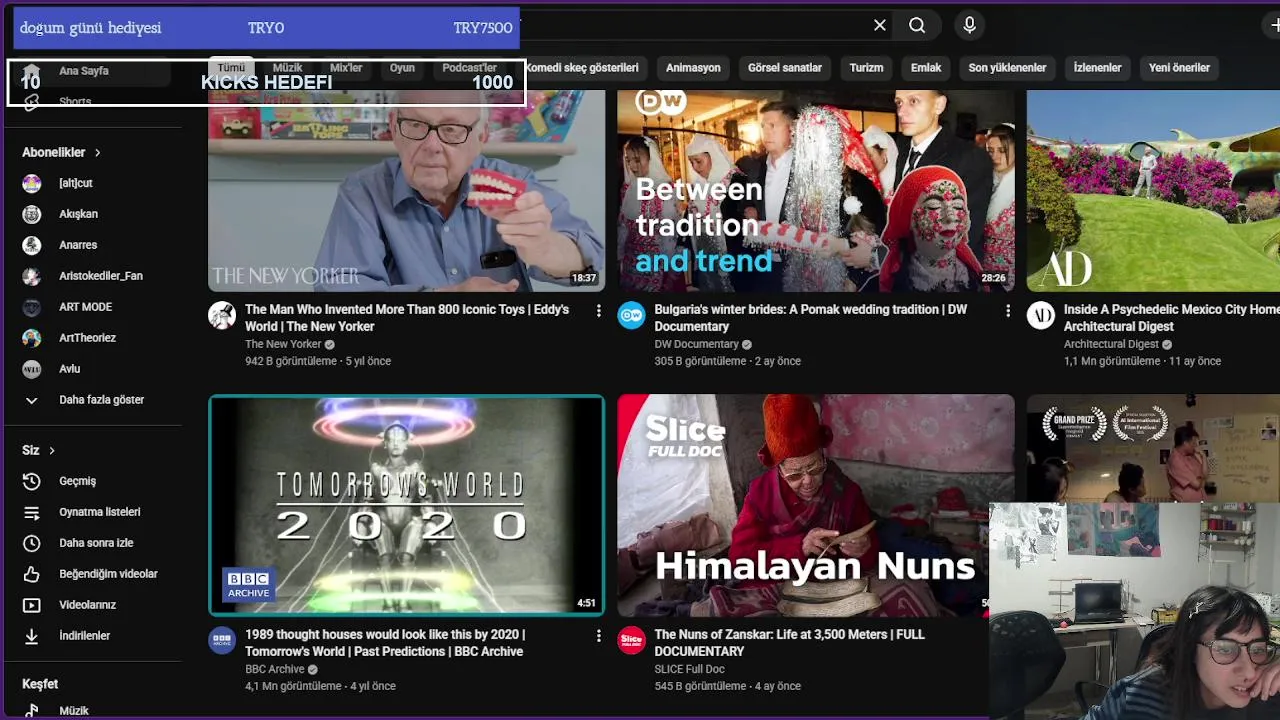The width and height of the screenshot is (1280, 720).
Task: Open 1989 thought houses video title
Action: point(385,643)
